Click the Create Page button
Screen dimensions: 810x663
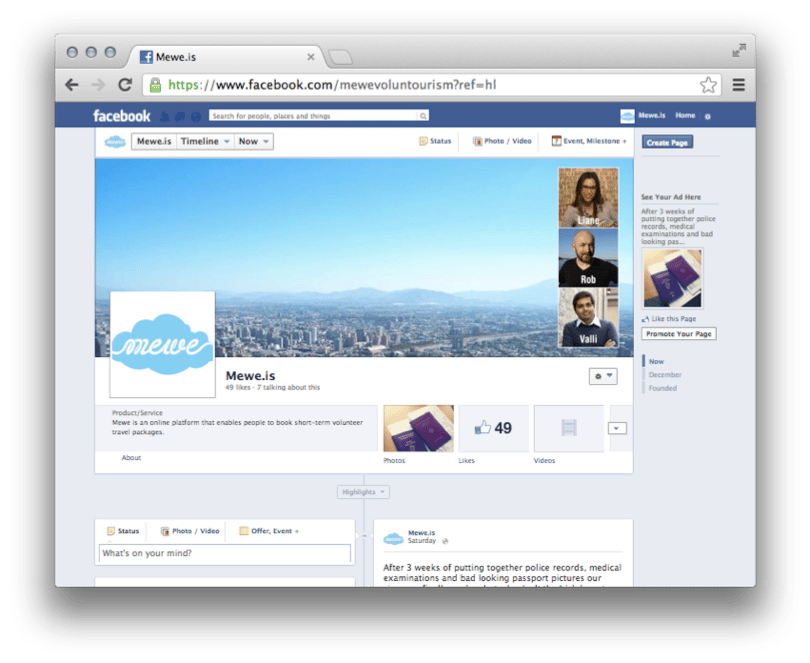pyautogui.click(x=667, y=142)
